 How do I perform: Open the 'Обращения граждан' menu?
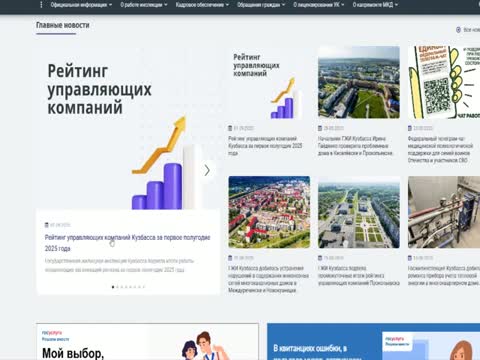(261, 5)
